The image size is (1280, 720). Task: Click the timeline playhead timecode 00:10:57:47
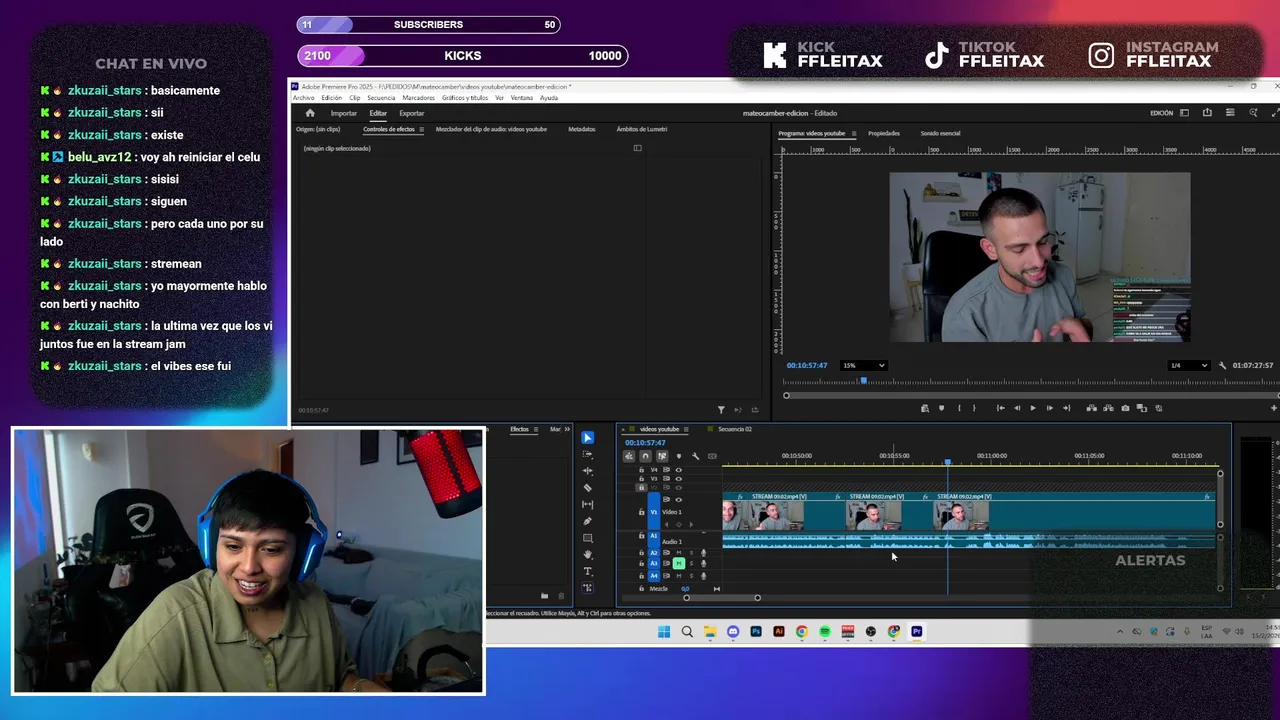coord(645,442)
